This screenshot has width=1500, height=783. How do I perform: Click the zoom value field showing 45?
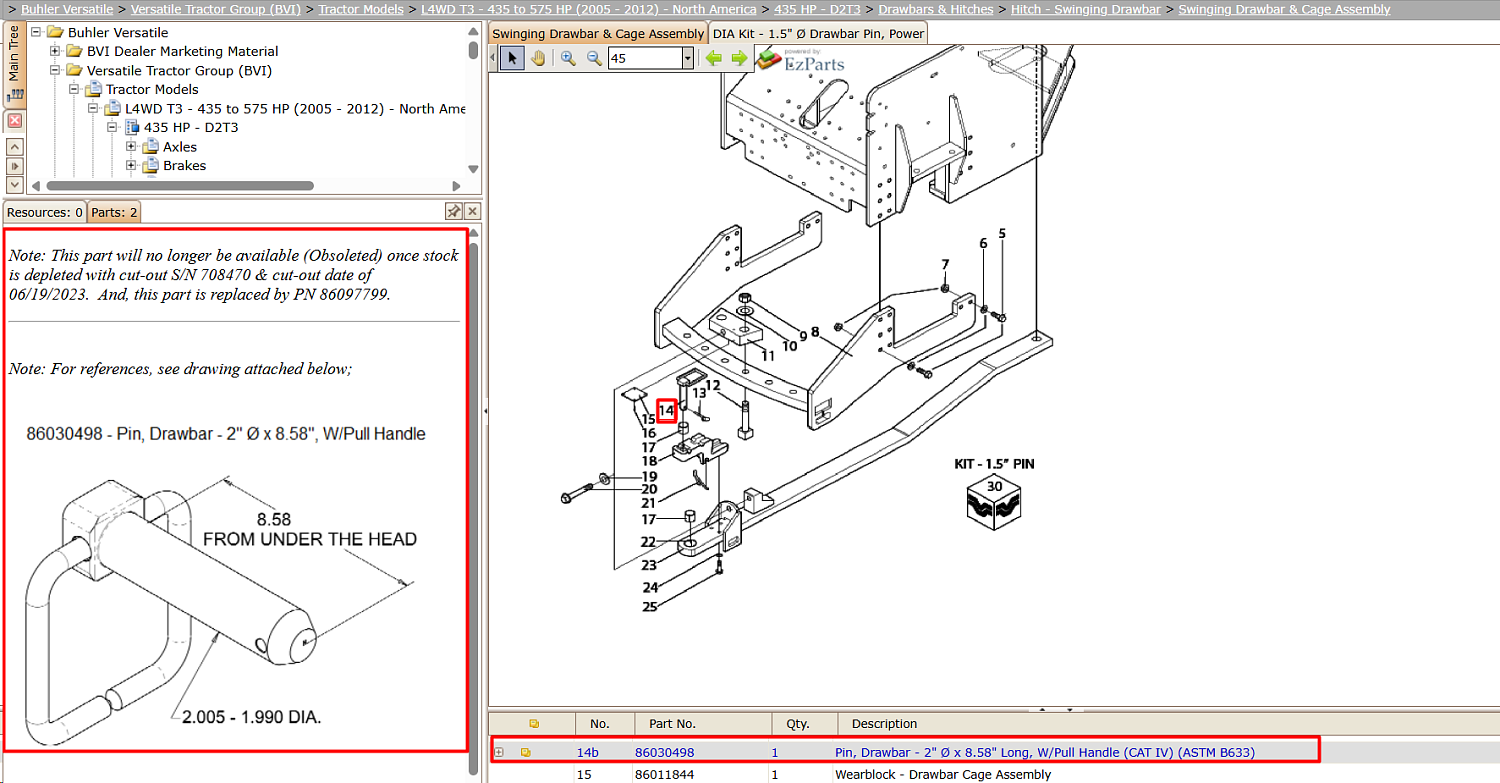coord(644,58)
